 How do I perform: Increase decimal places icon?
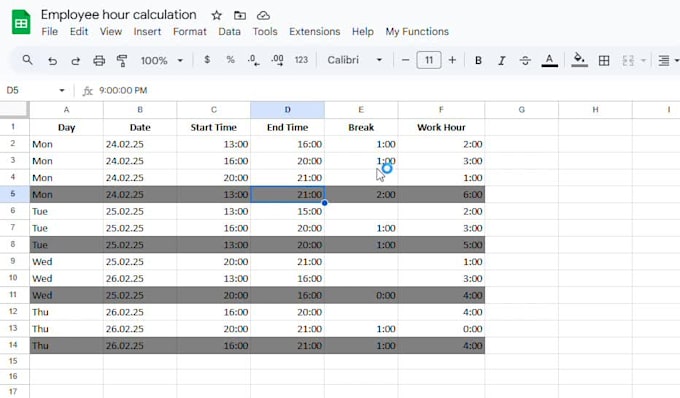pyautogui.click(x=277, y=60)
